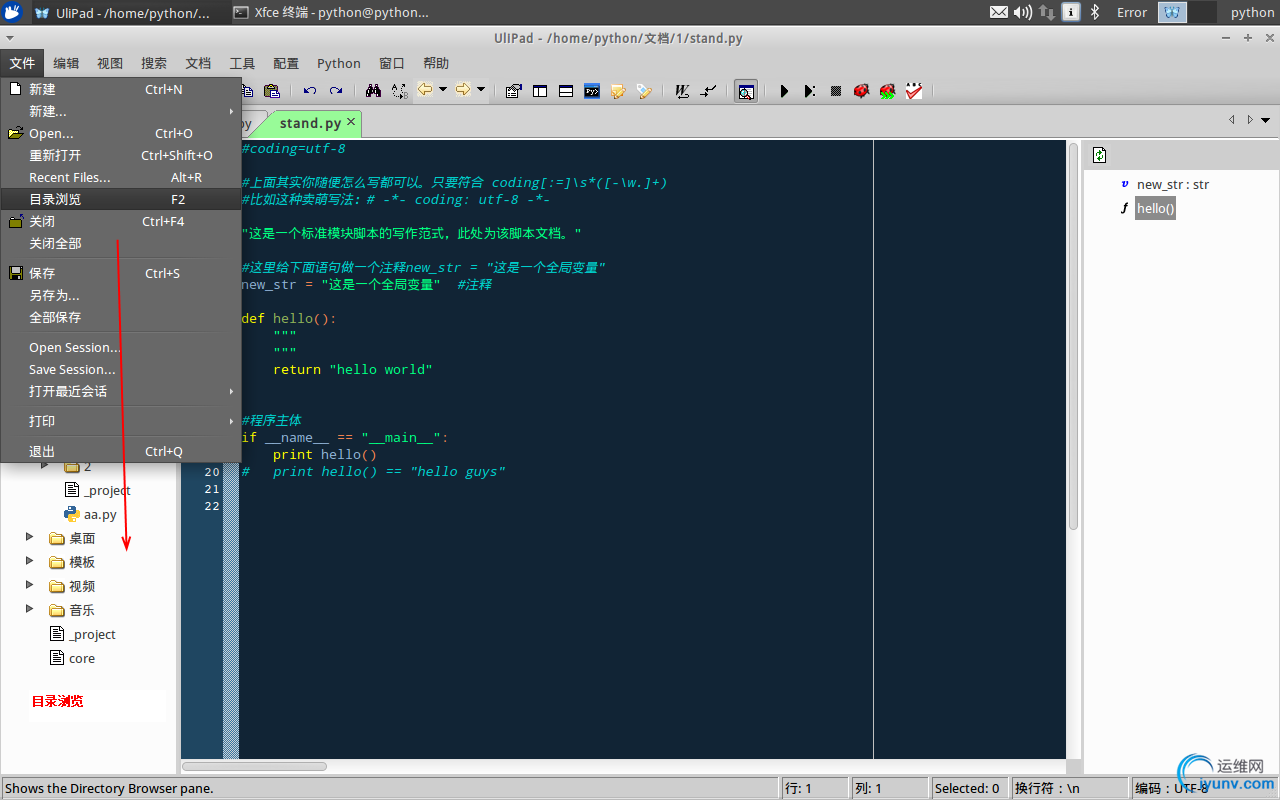Click 保存 to save the file
This screenshot has height=800, width=1280.
coord(121,273)
